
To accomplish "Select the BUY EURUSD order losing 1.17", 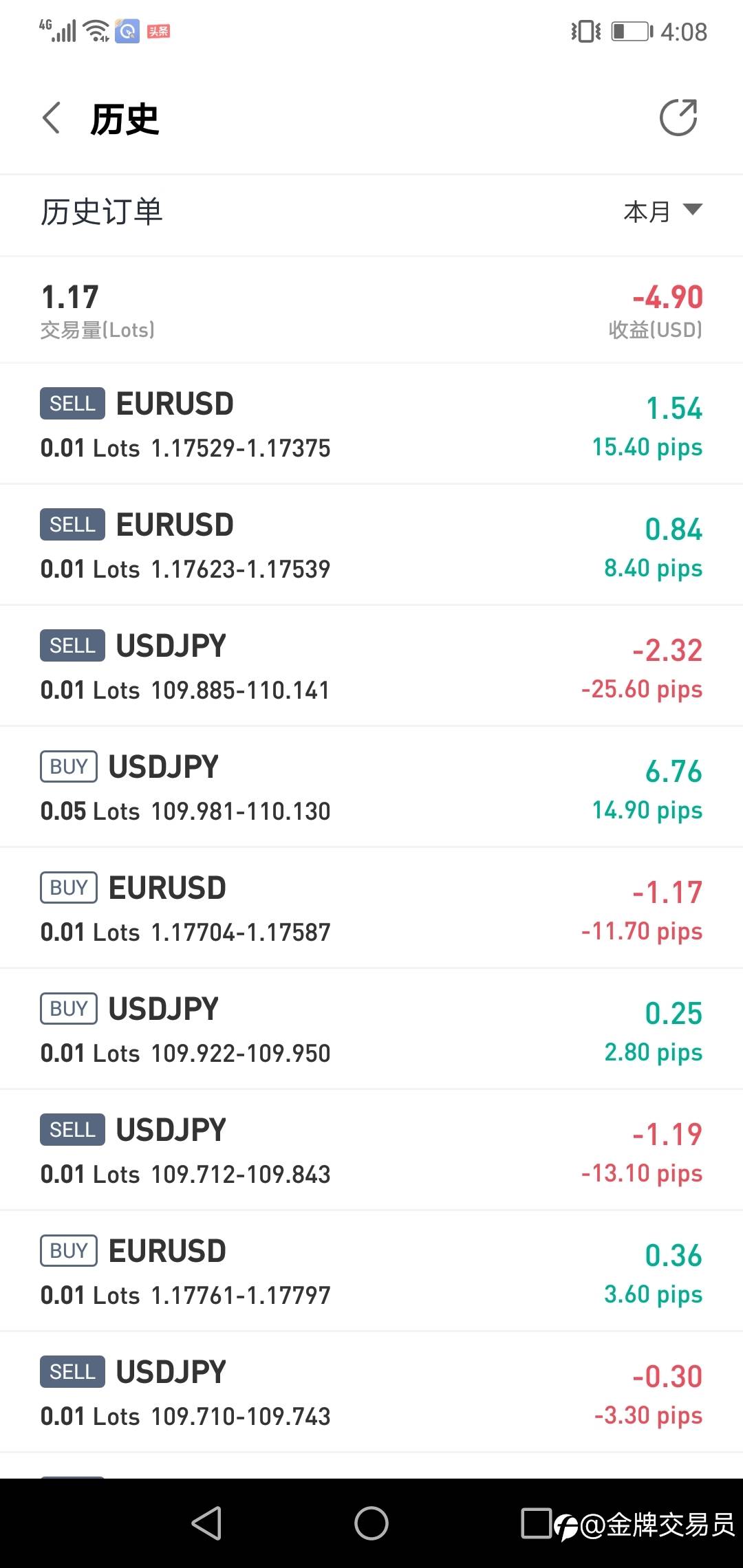I will [371, 908].
